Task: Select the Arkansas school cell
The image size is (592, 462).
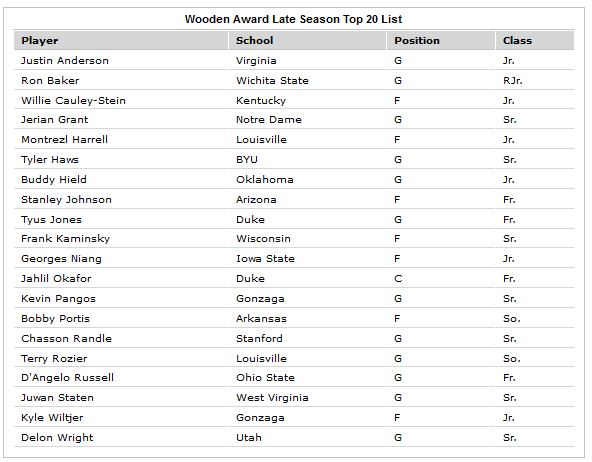Action: coord(261,319)
